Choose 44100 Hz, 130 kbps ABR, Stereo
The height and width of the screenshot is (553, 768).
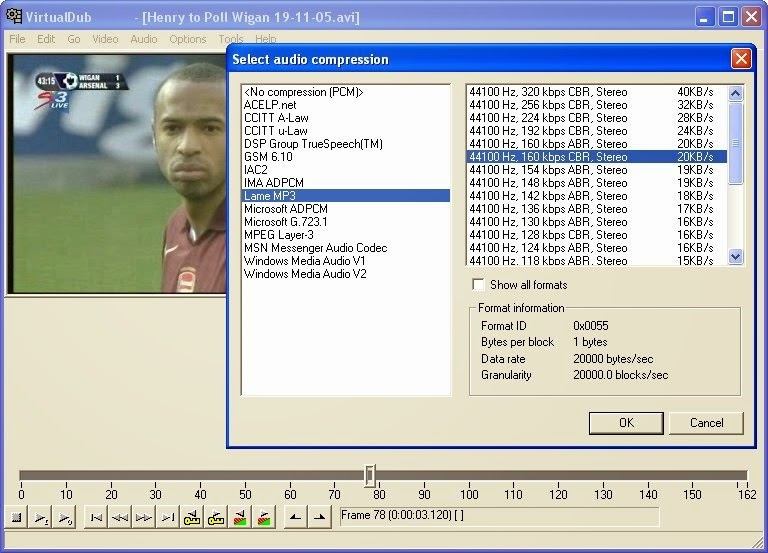point(597,222)
